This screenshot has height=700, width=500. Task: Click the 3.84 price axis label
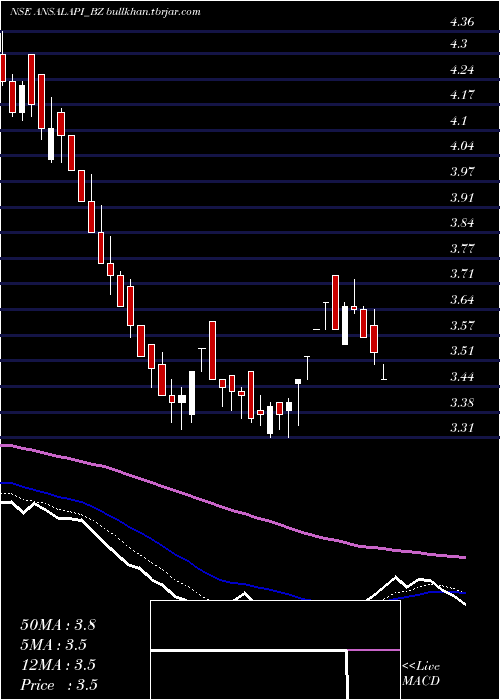tap(462, 223)
